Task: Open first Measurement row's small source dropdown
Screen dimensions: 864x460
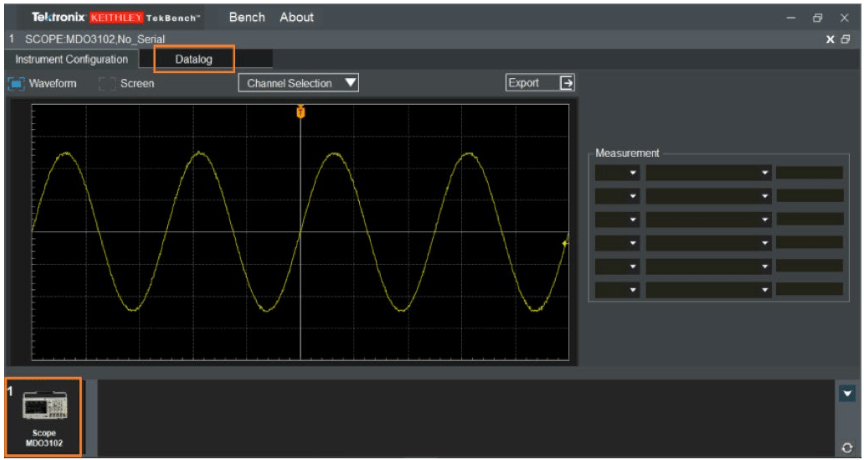Action: [x=617, y=173]
